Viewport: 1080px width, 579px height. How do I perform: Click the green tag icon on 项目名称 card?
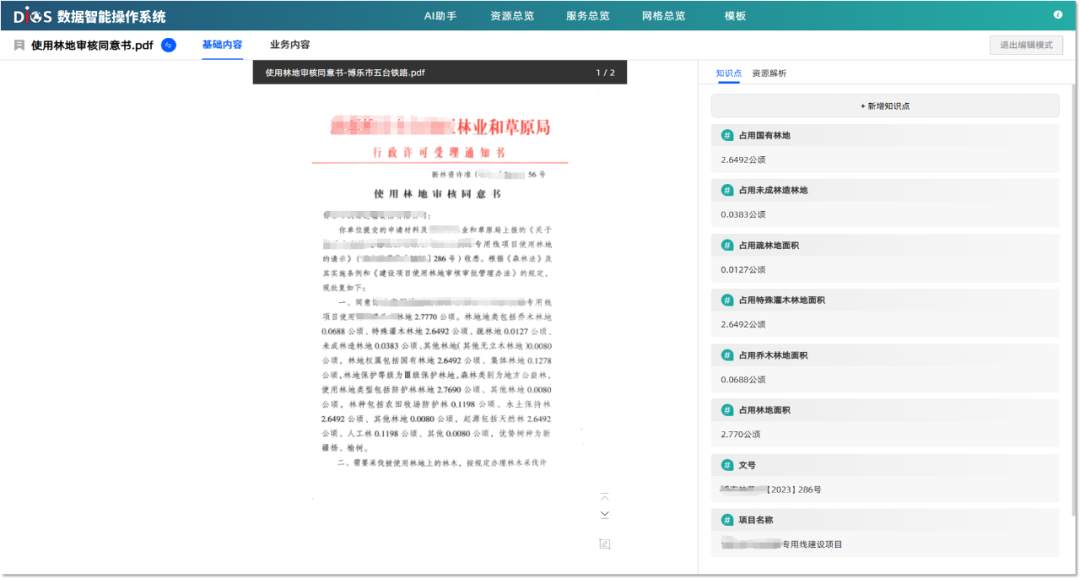point(727,519)
